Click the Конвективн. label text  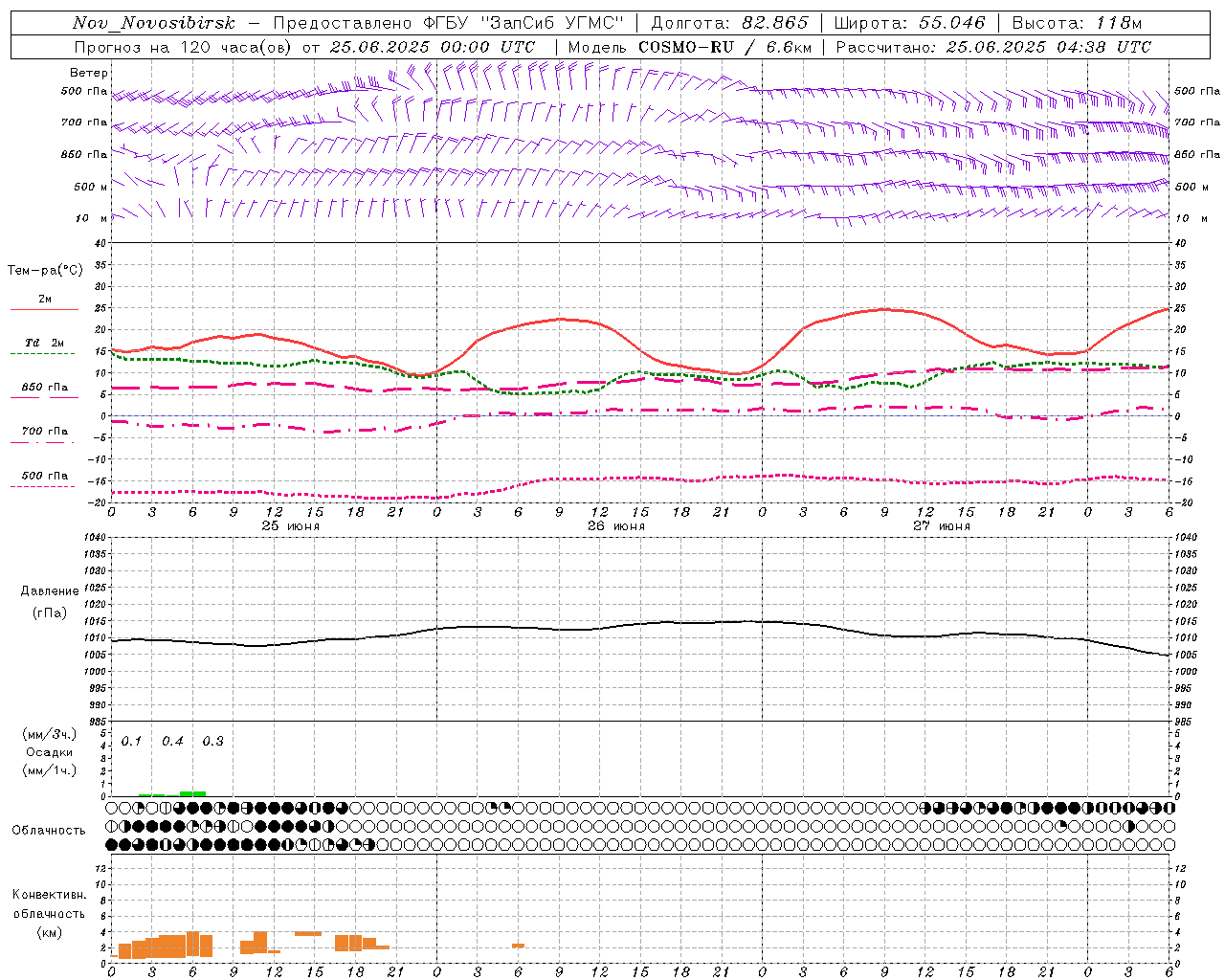[50, 895]
